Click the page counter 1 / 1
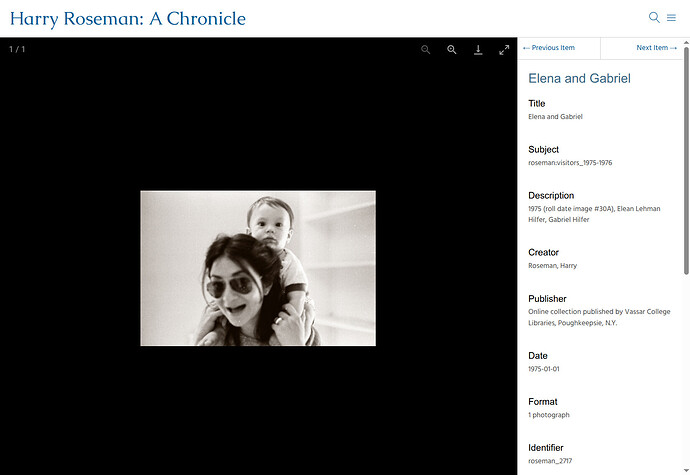Viewport: 690px width, 475px height. 17,49
